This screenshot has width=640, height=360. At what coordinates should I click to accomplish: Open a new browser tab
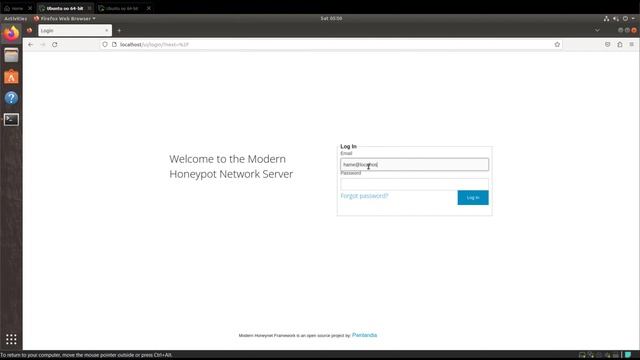coord(119,31)
